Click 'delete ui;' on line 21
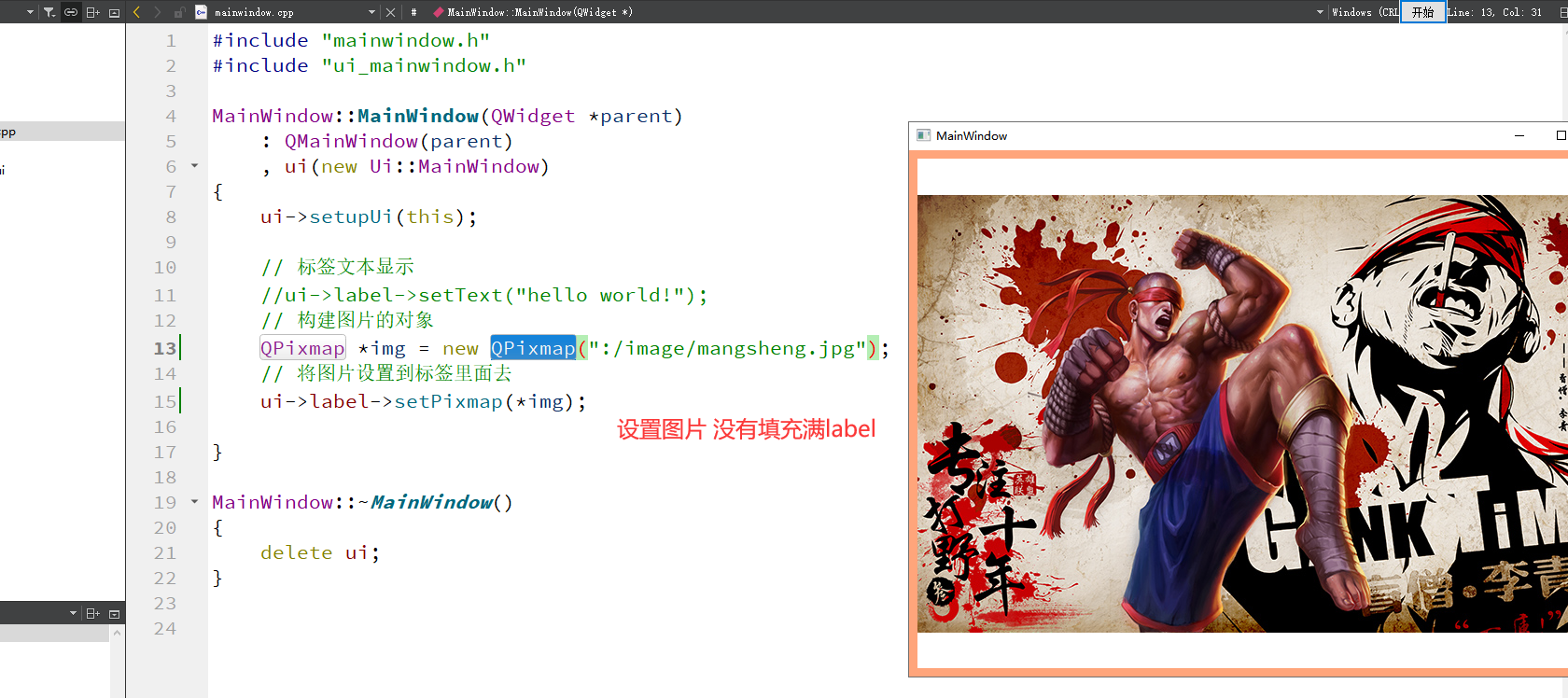Image resolution: width=1568 pixels, height=698 pixels. coord(320,552)
